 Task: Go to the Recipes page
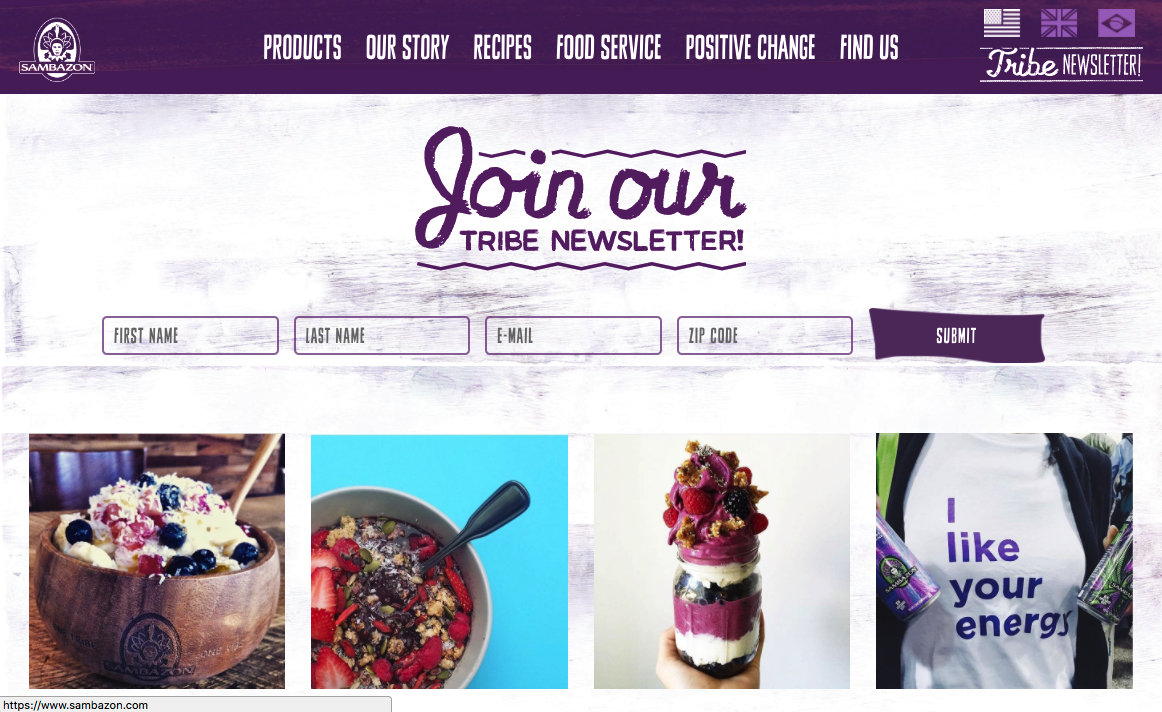point(502,47)
